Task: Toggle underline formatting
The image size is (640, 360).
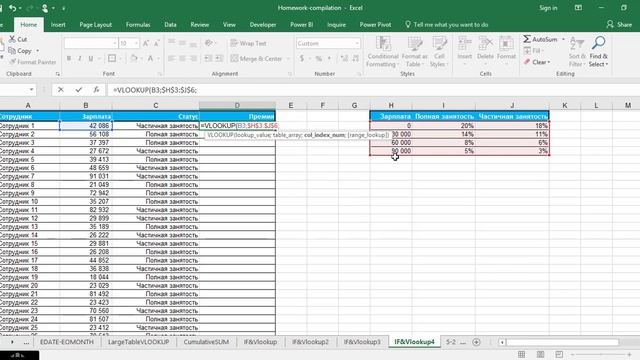Action: (x=91, y=59)
